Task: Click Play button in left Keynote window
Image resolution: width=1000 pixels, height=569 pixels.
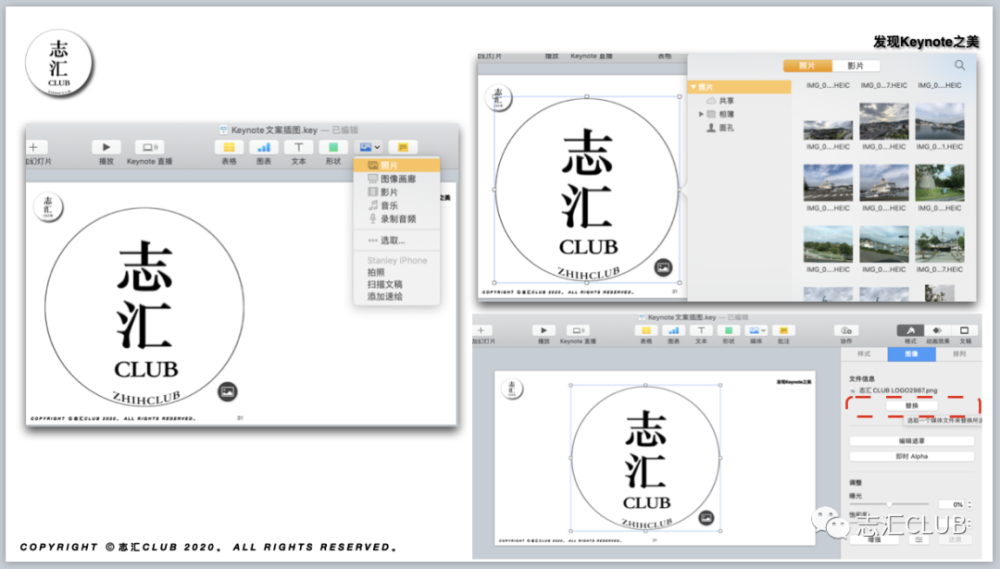Action: 106,147
